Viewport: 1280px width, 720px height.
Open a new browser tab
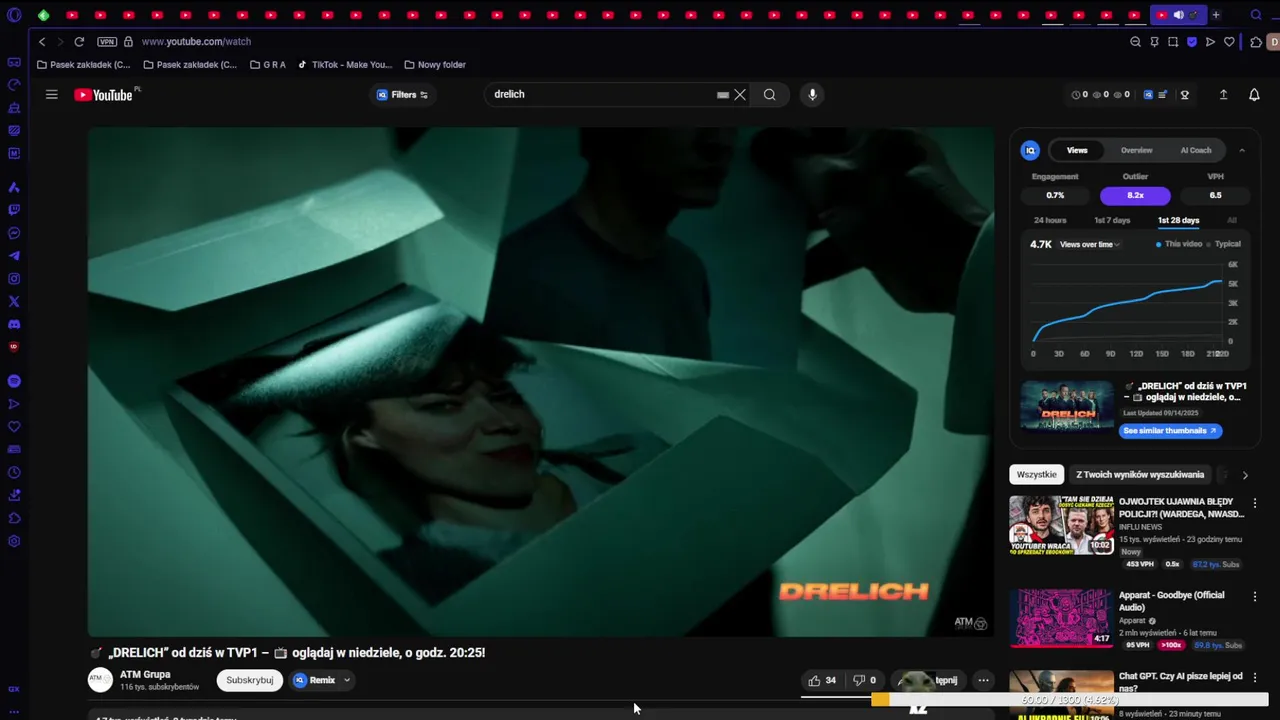1216,15
